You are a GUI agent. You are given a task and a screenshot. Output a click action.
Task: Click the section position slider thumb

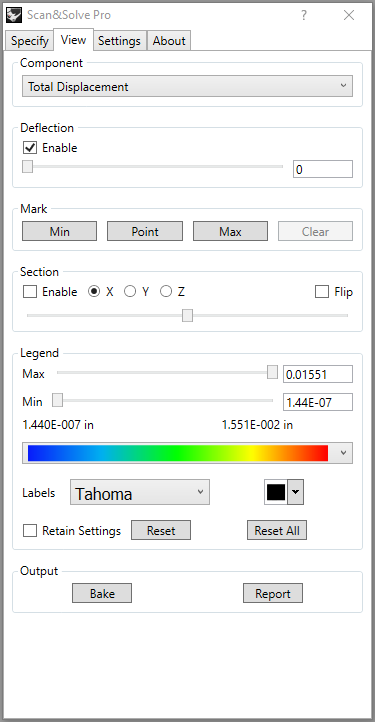(x=188, y=316)
